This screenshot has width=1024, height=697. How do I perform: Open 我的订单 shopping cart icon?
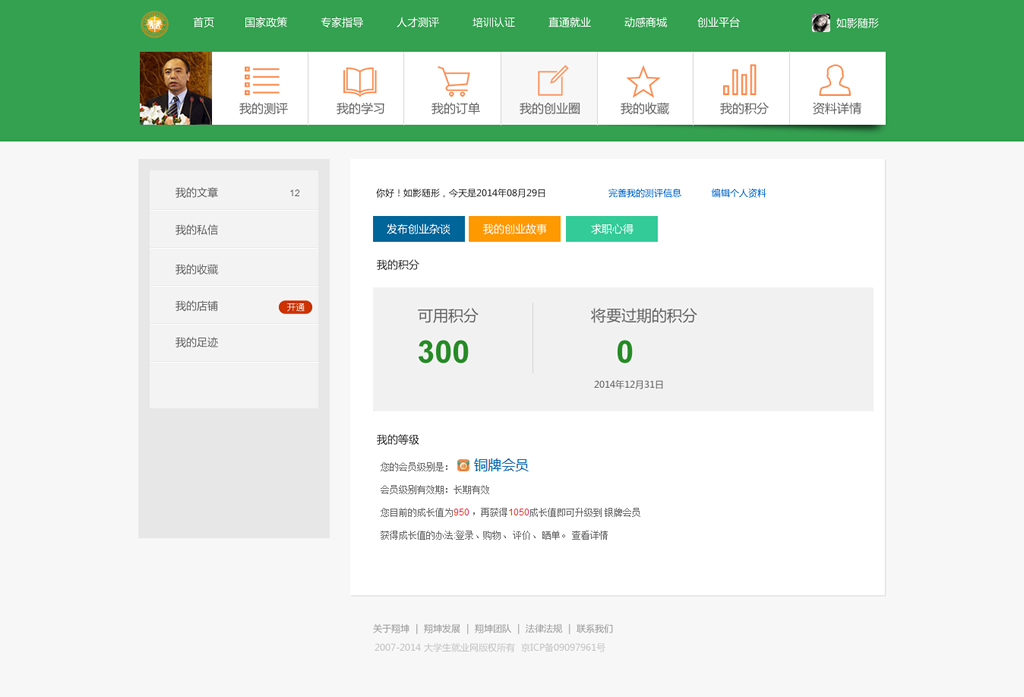click(454, 81)
